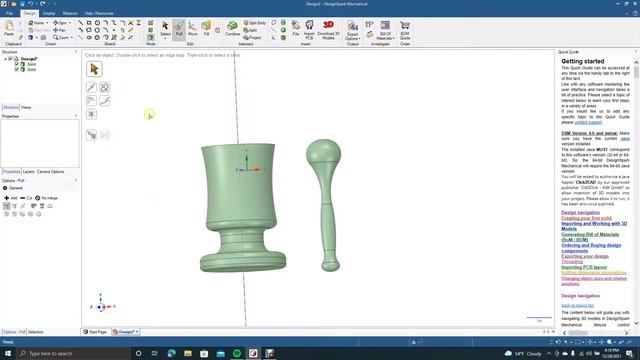640x360 pixels.
Task: Open the Spin dropdown arrow
Action: coord(69,23)
